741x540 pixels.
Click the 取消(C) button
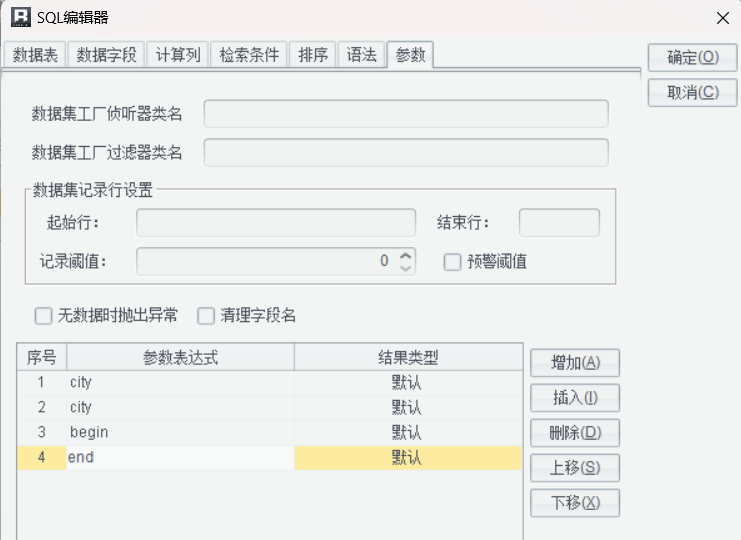click(692, 92)
